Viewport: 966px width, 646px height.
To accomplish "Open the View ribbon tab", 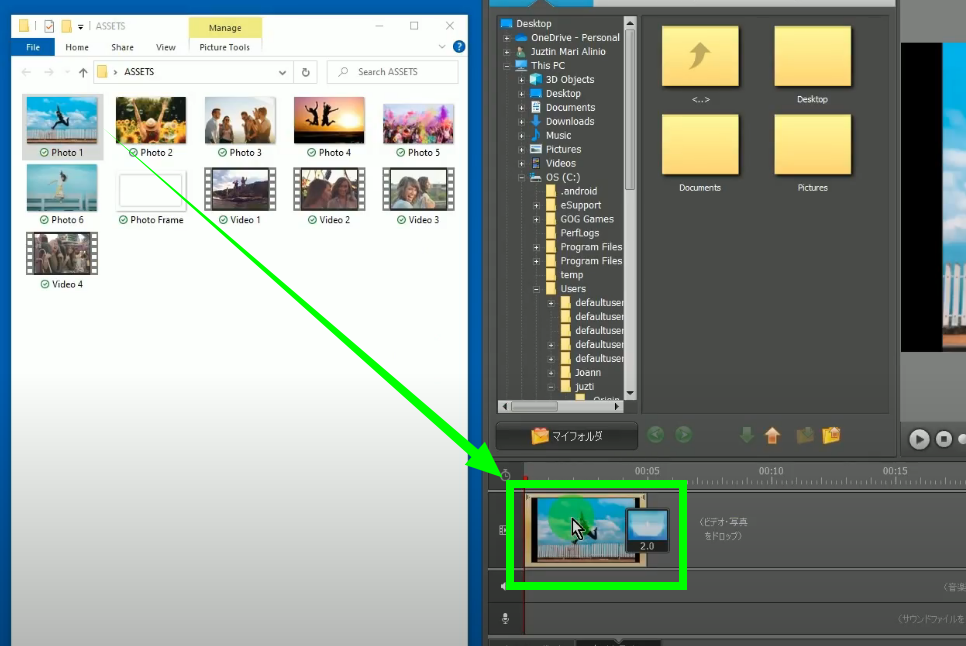I will pos(166,47).
